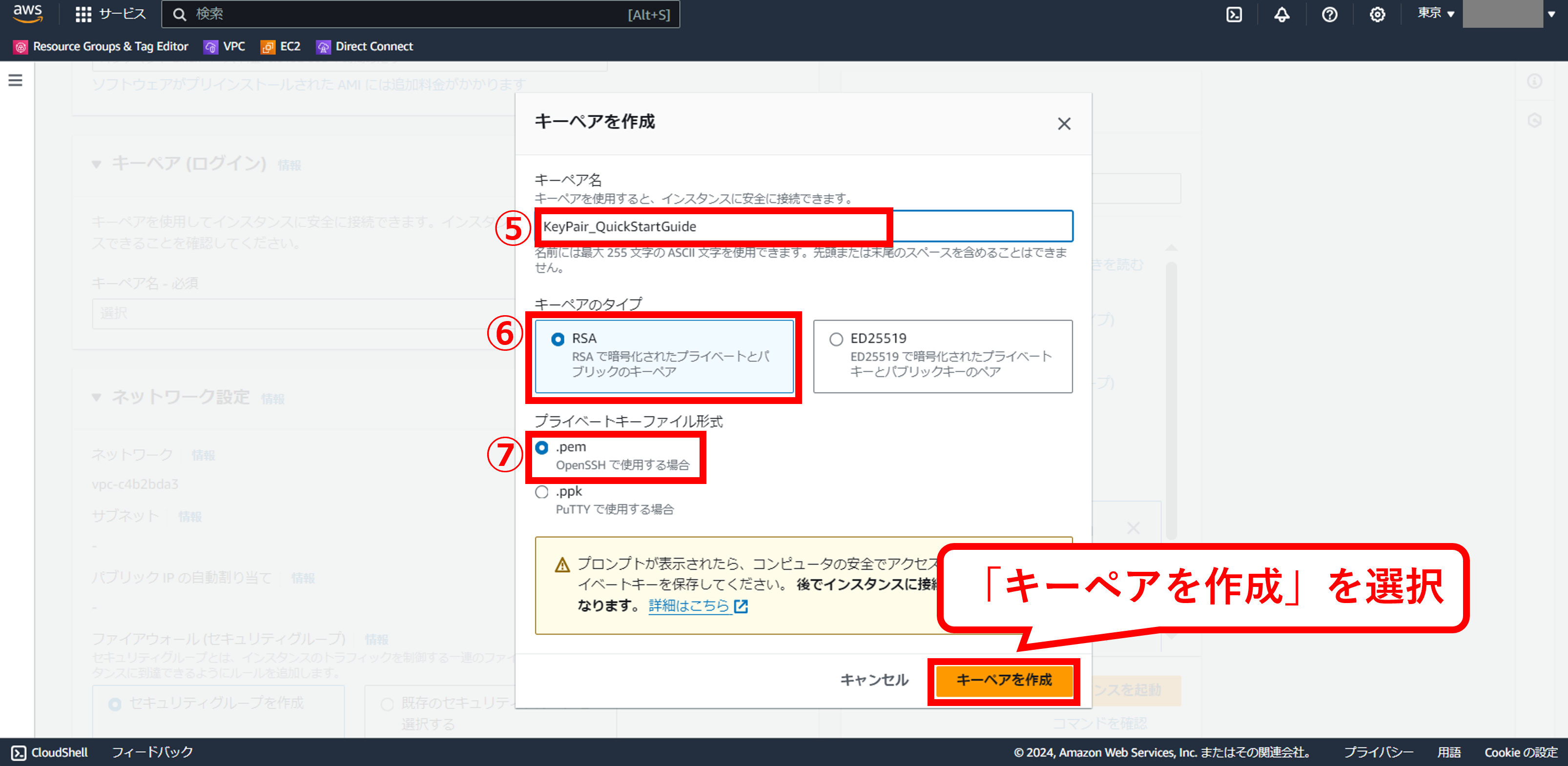Screen dimensions: 1568x766
Task: Open the notifications bell
Action: tap(1281, 15)
